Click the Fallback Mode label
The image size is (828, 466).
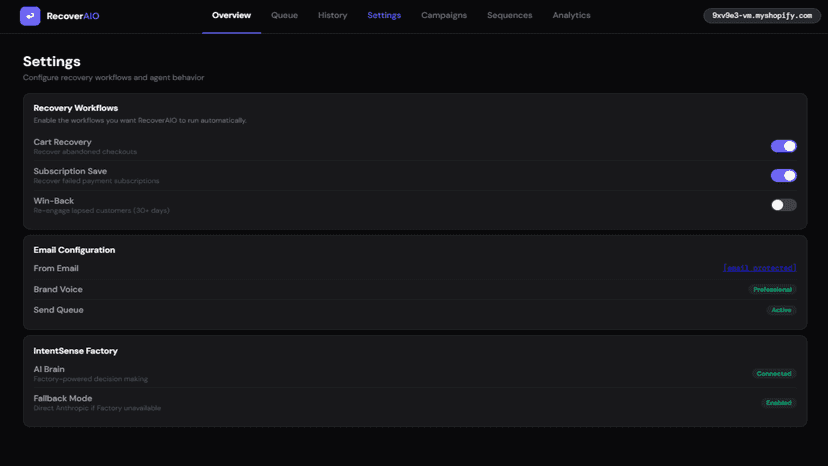click(x=63, y=398)
